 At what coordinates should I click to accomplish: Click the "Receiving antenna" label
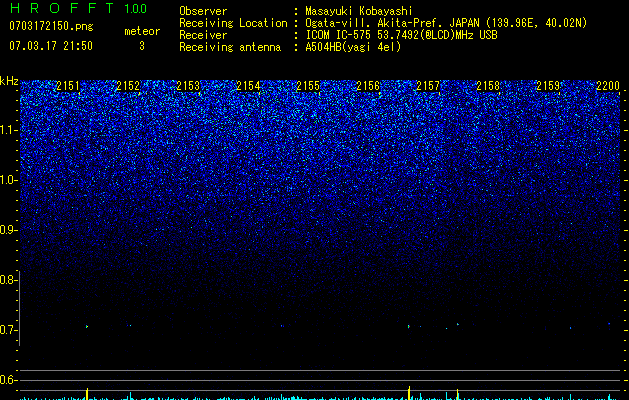230,47
